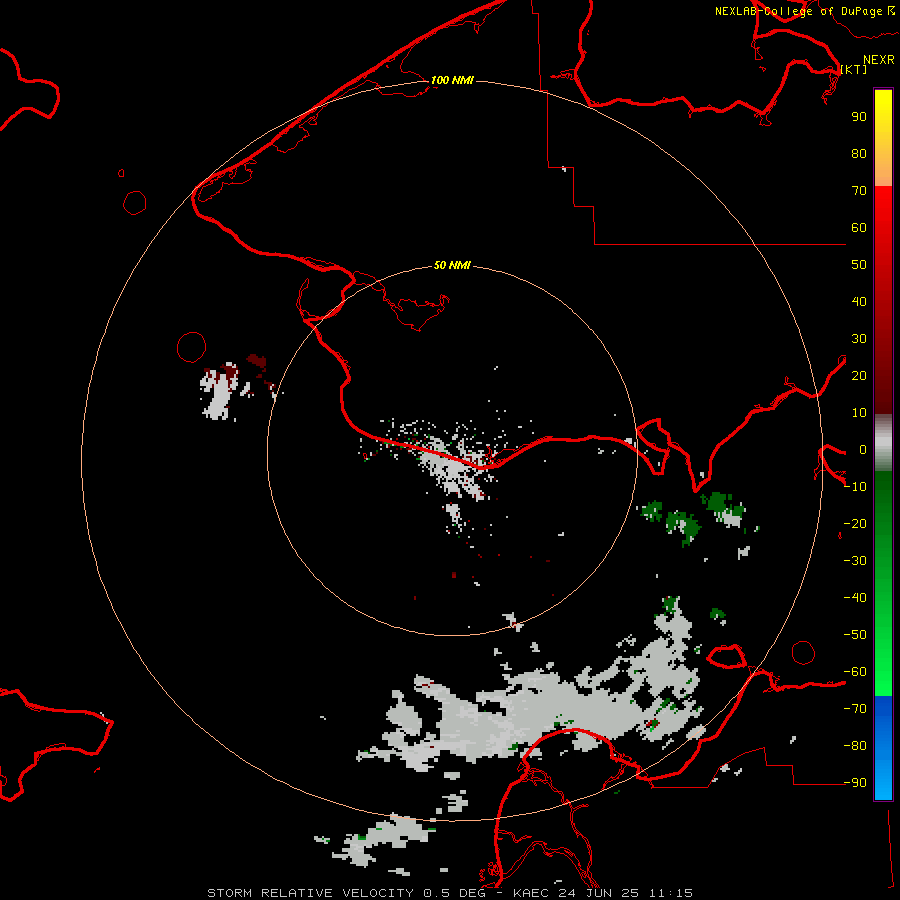Click the -20 scale value
The height and width of the screenshot is (900, 900).
coord(855,523)
